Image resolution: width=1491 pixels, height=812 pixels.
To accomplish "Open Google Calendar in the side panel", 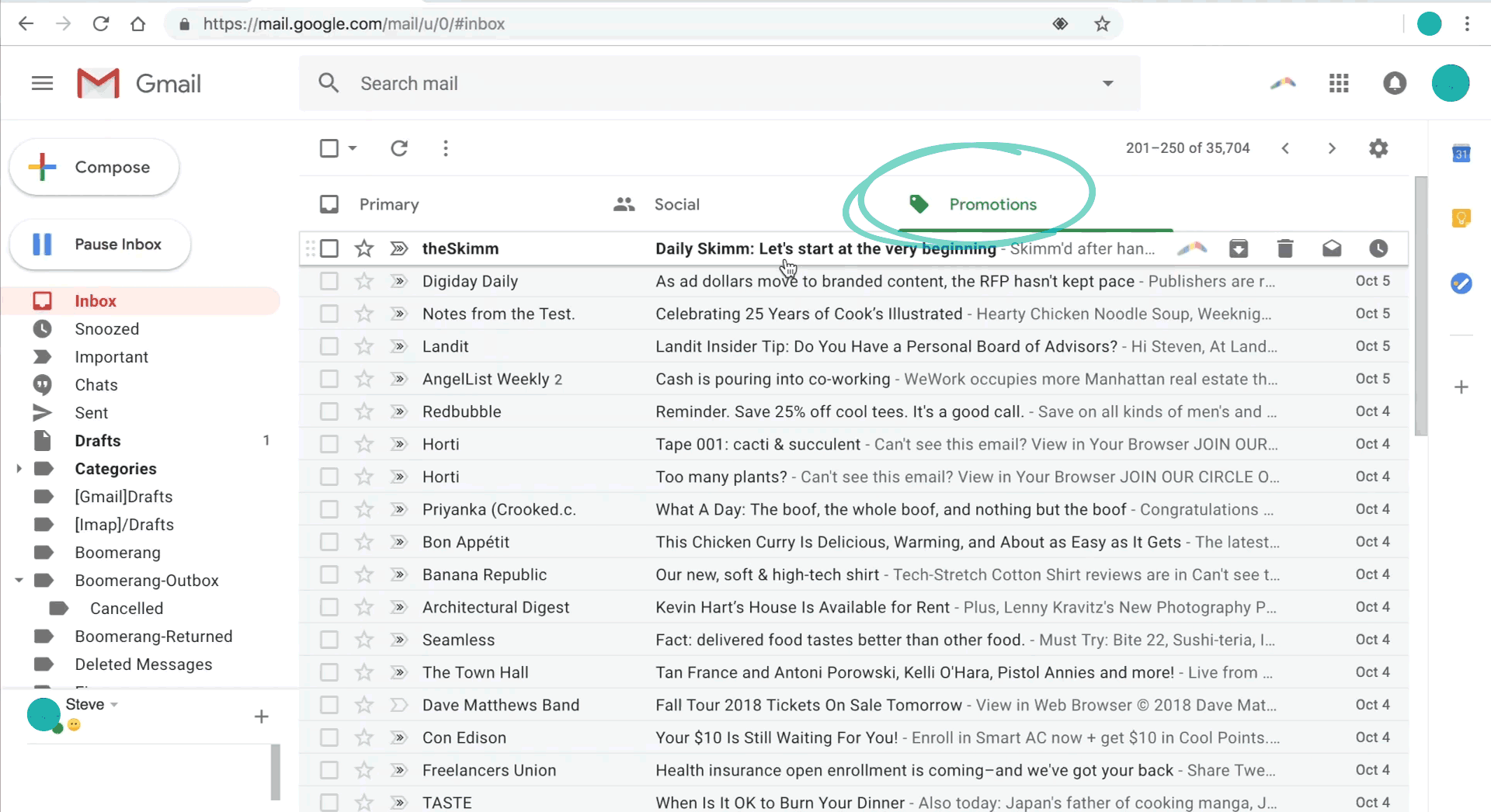I will click(x=1461, y=153).
